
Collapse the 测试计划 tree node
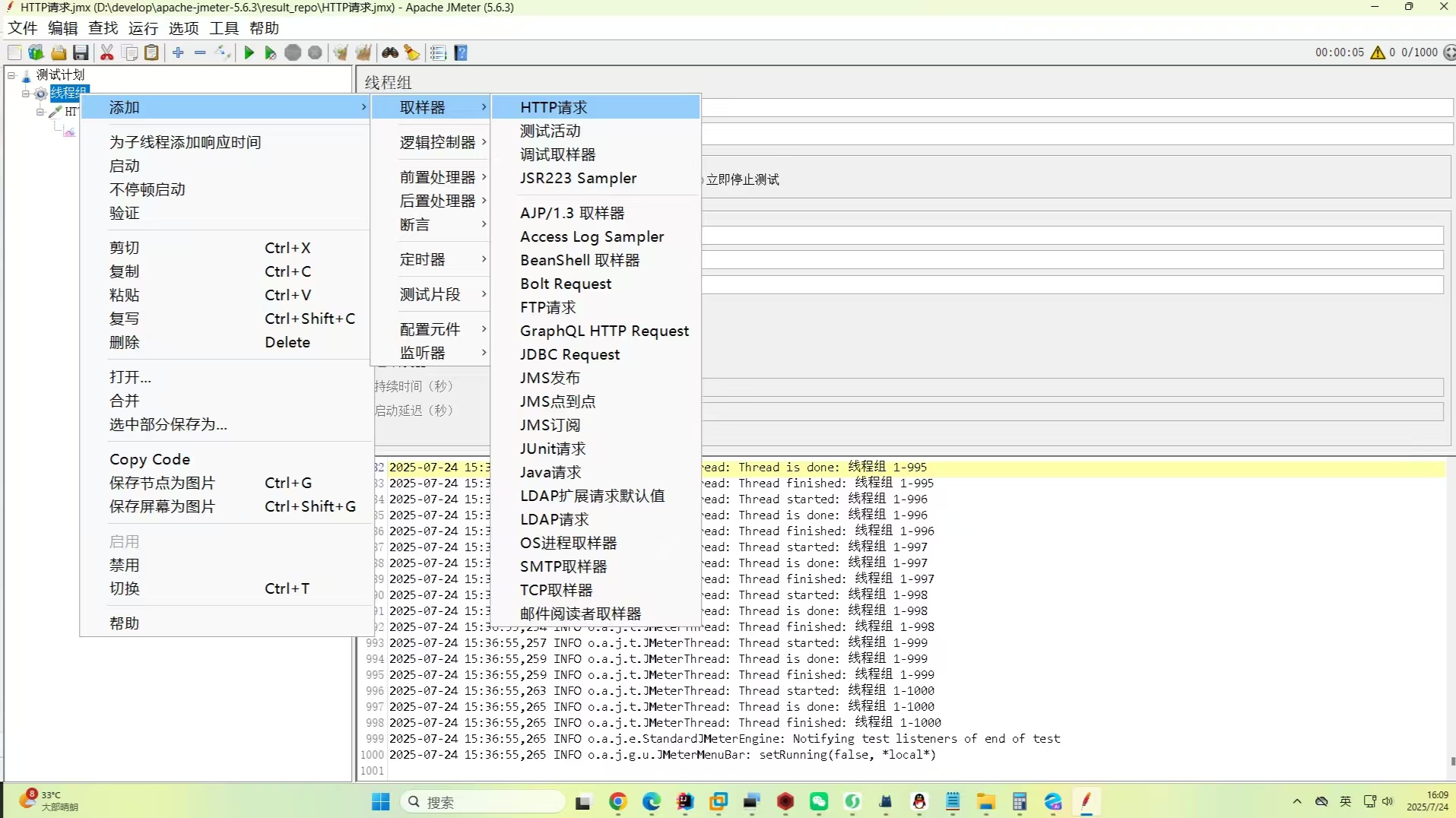tap(11, 75)
